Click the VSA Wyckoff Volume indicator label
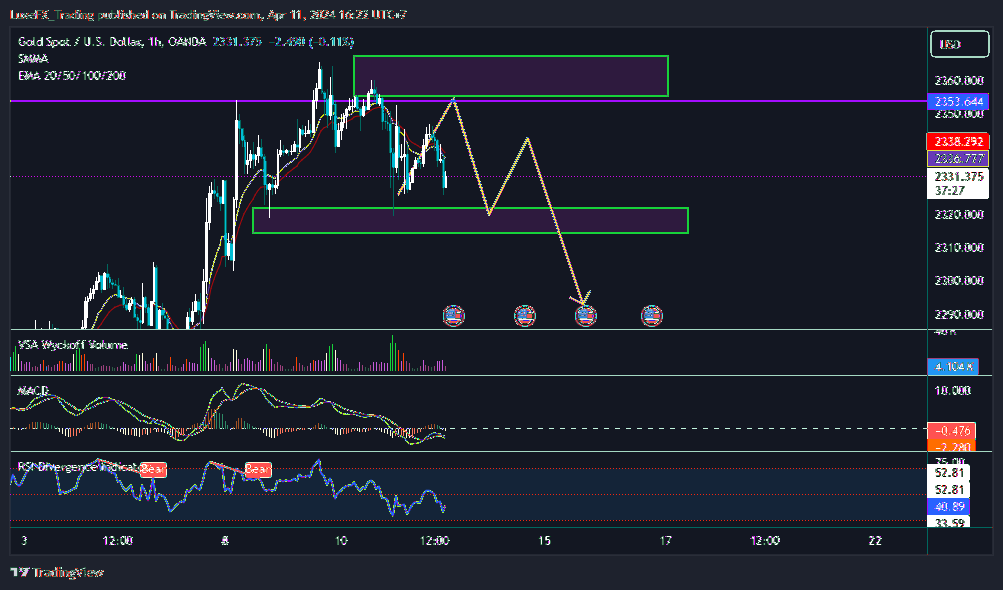 (x=73, y=345)
